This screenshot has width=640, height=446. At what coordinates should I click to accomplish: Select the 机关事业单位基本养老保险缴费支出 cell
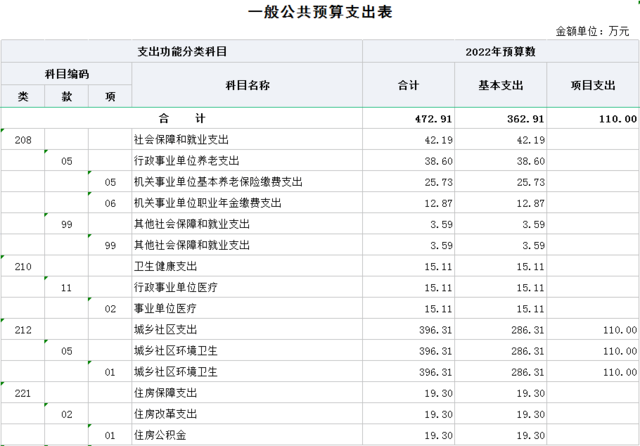[217, 182]
